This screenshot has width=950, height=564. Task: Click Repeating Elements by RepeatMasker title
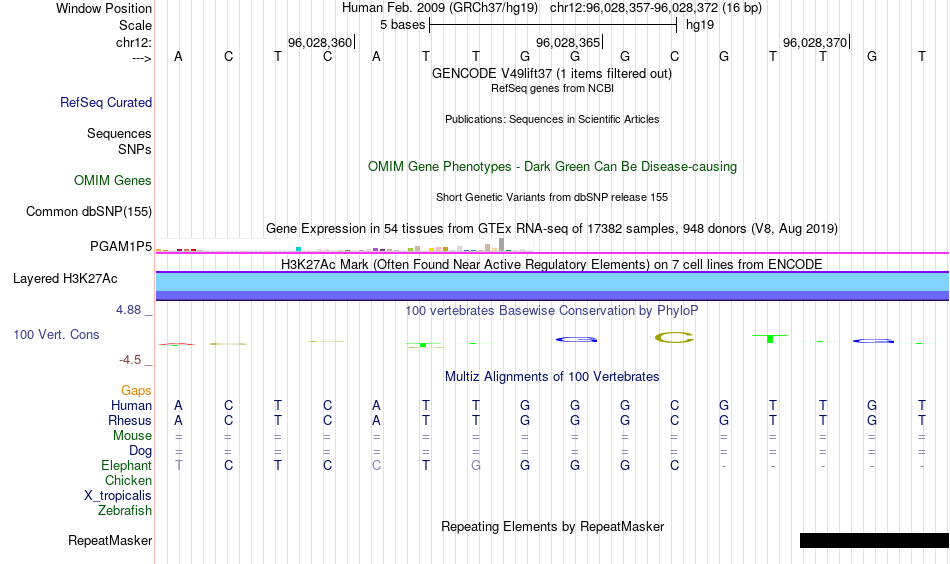pos(552,526)
